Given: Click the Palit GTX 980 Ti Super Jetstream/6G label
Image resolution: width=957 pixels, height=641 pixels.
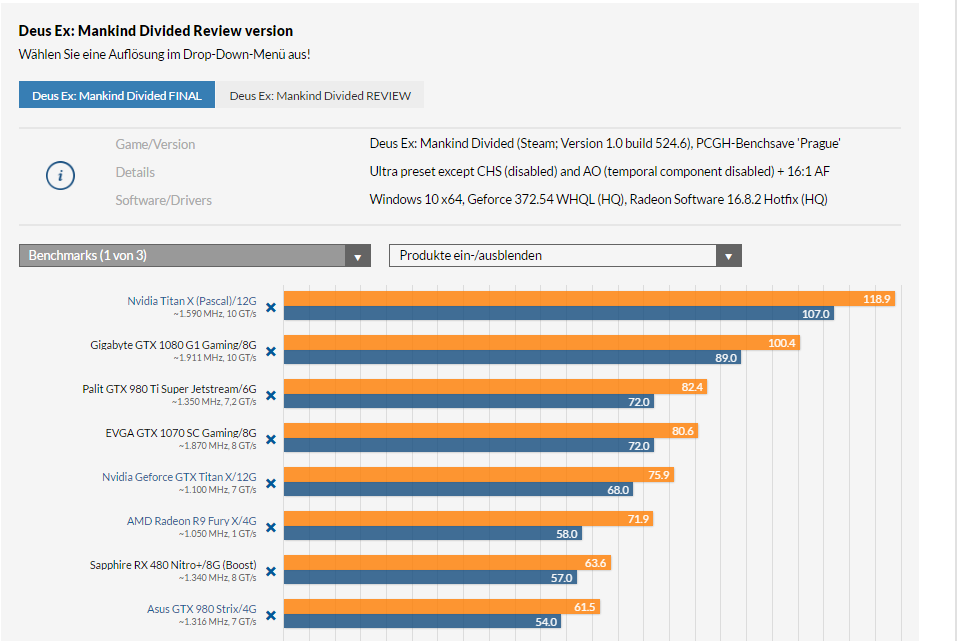Looking at the screenshot, I should tap(169, 389).
